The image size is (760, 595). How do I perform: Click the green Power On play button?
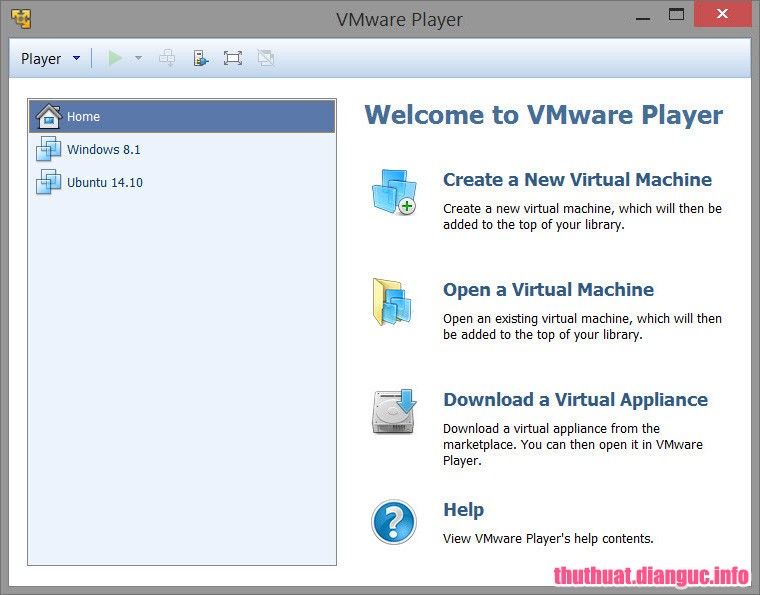click(x=115, y=58)
